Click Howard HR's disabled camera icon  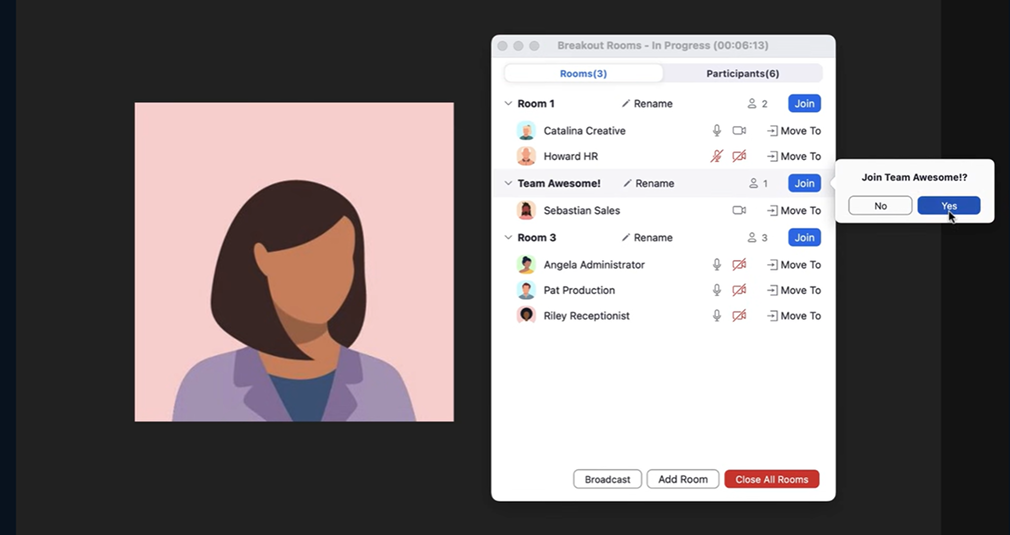click(739, 157)
